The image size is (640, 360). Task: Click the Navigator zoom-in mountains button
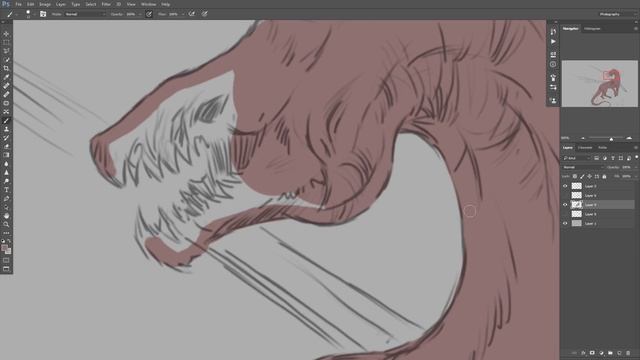(629, 138)
